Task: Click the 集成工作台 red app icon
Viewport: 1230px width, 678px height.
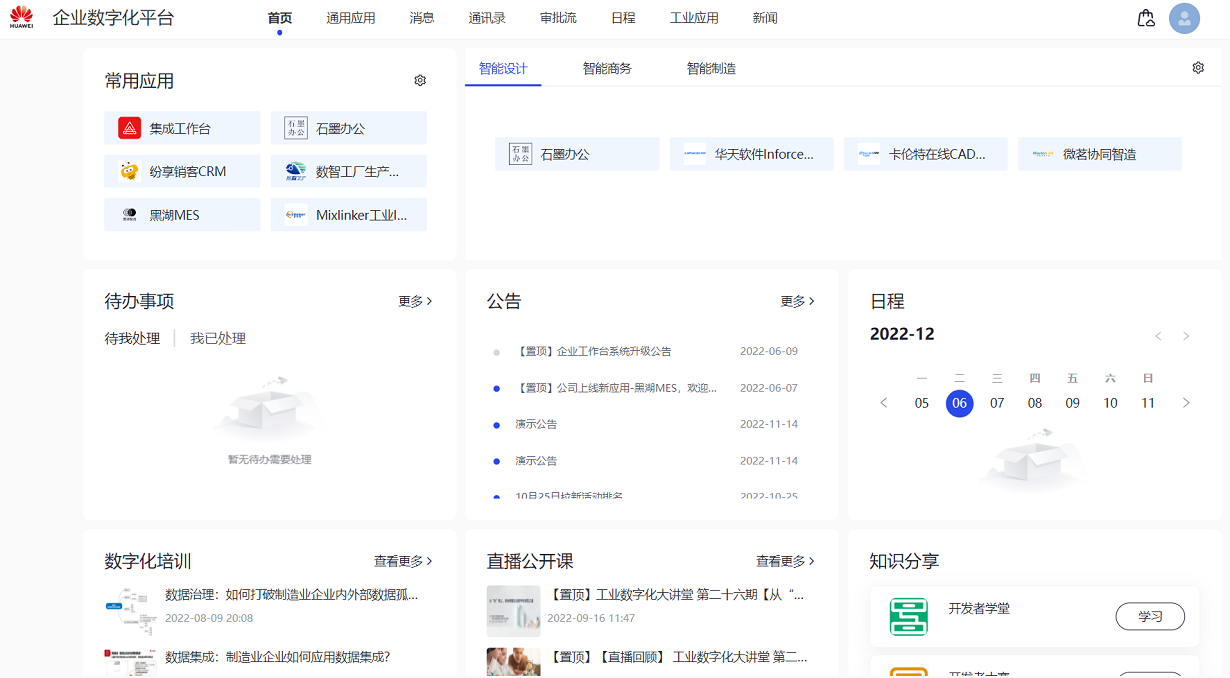Action: pyautogui.click(x=130, y=128)
